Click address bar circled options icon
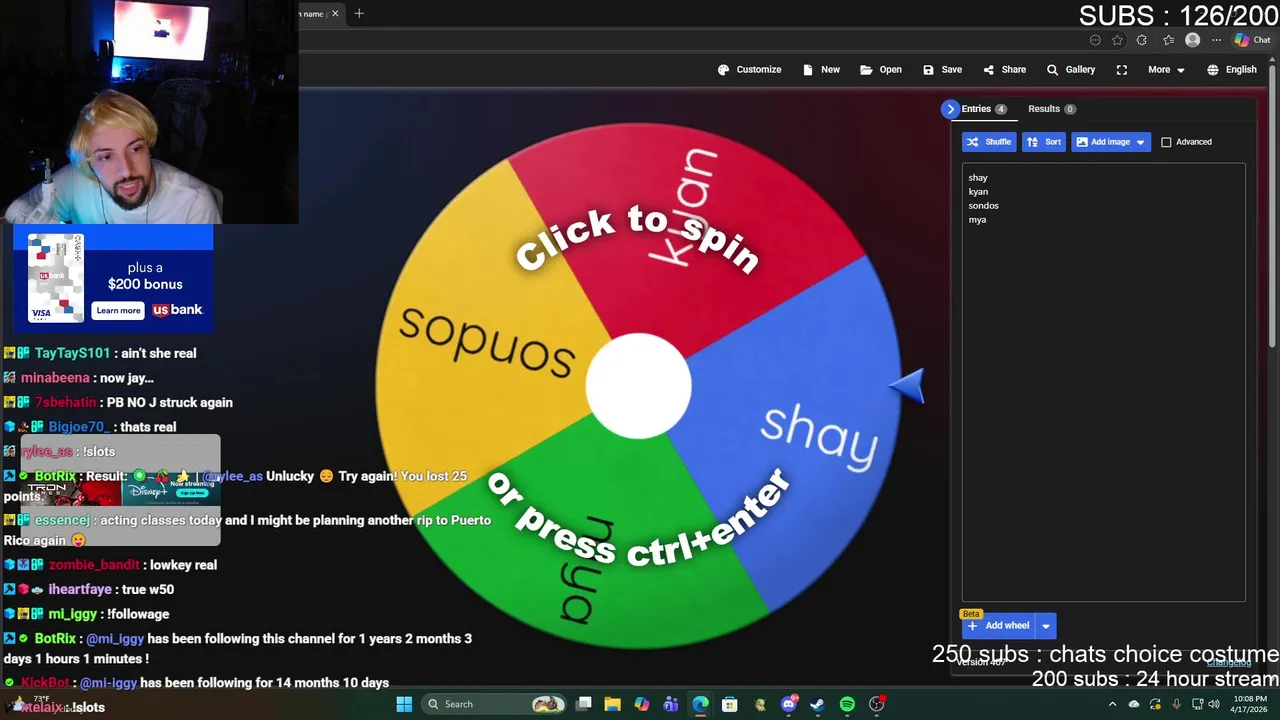 pyautogui.click(x=1095, y=40)
